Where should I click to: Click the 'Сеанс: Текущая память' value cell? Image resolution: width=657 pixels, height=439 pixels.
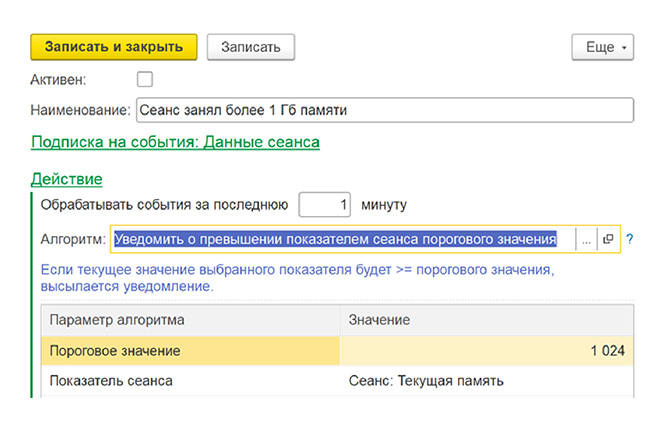tap(487, 381)
